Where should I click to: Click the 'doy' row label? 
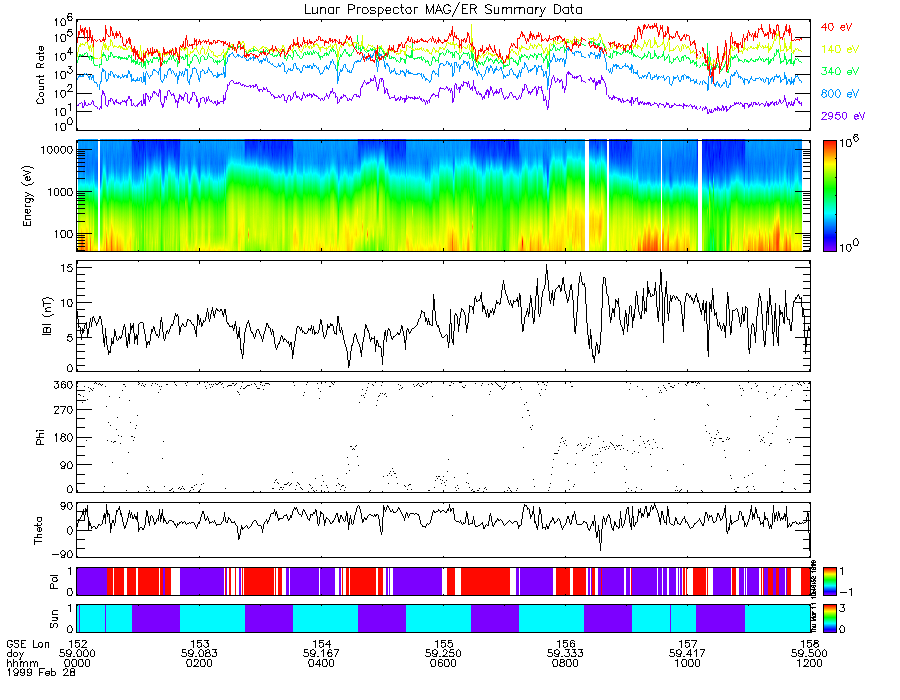15,654
